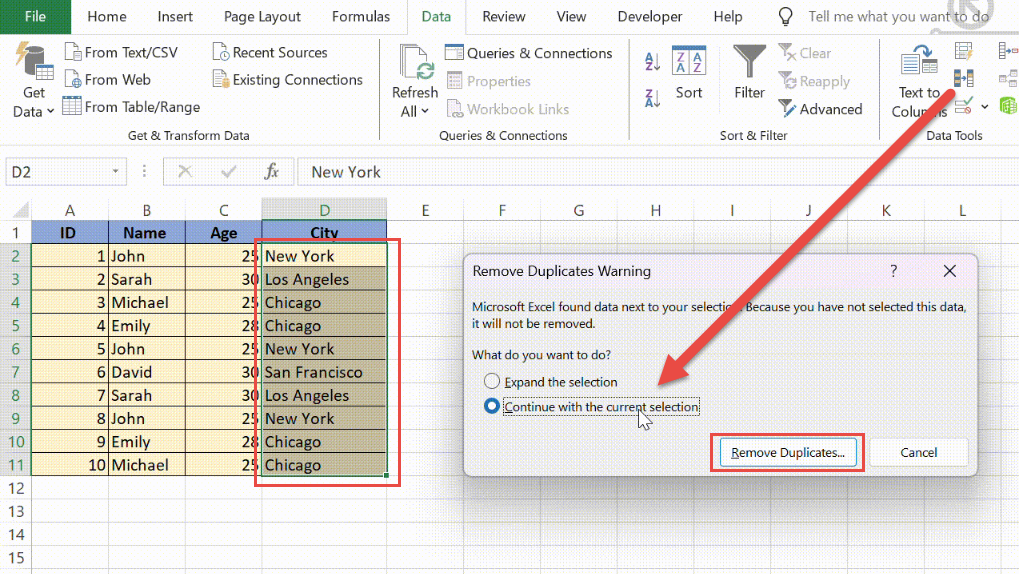Switch to the Insert tab
This screenshot has width=1019, height=574.
(175, 17)
